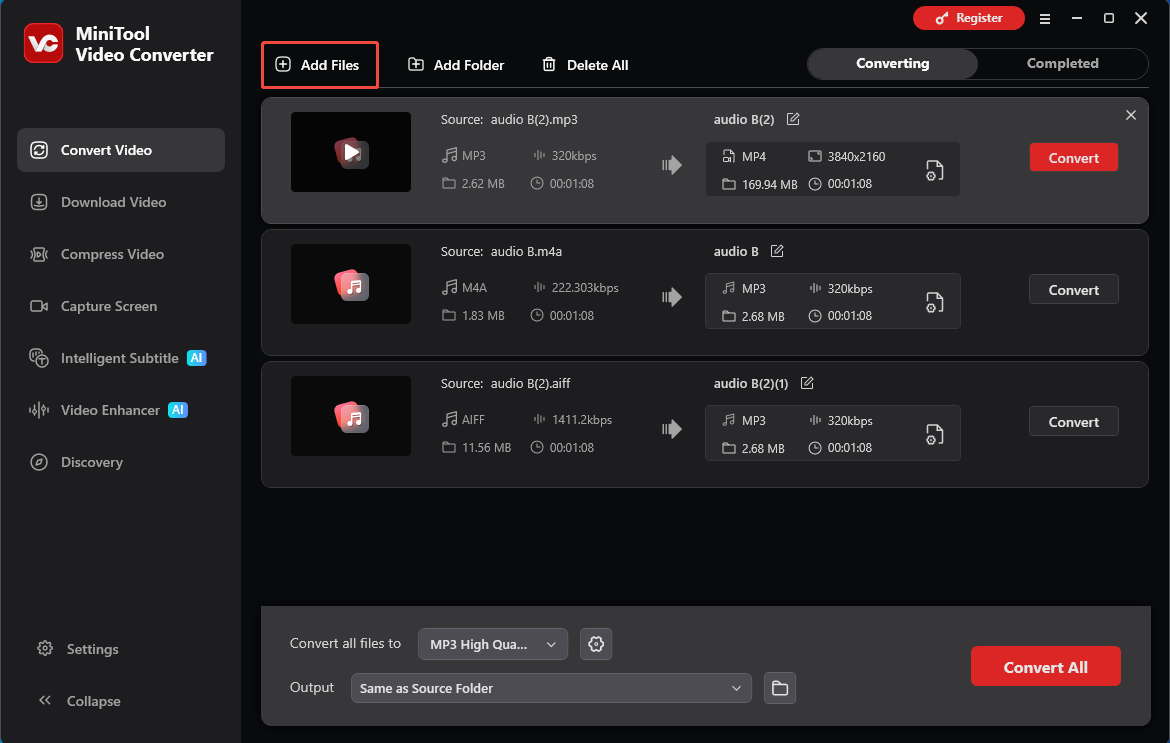Click the source name audio B(2).mp3
1170x743 pixels.
click(x=534, y=119)
